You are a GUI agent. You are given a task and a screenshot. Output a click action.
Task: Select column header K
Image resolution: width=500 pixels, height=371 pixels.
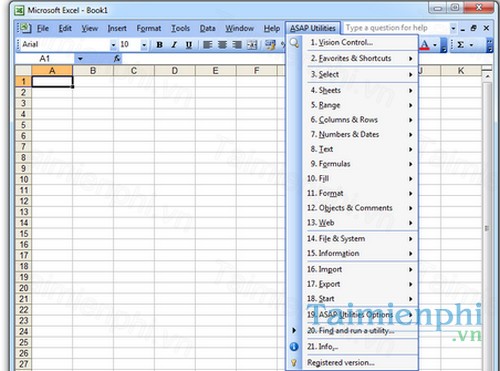(x=461, y=71)
